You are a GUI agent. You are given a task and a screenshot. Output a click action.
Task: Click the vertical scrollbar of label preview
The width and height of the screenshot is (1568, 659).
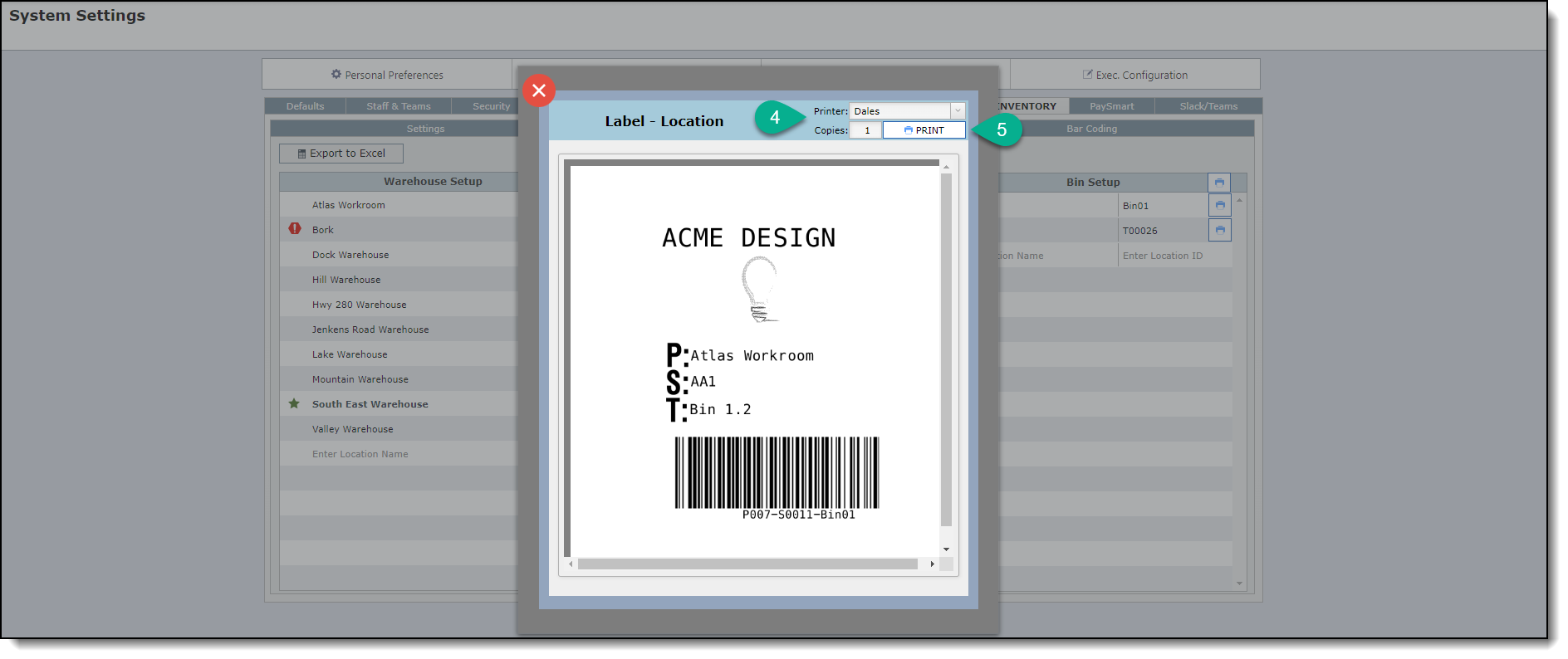tap(946, 349)
